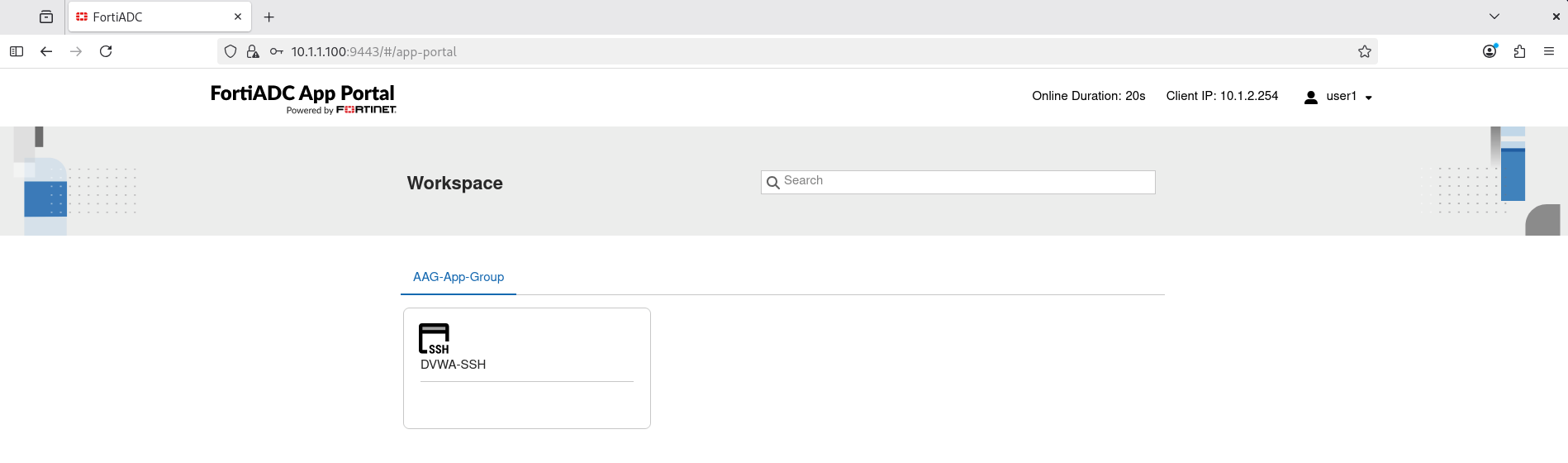This screenshot has height=463, width=1568.
Task: Open Firefox application menu
Action: (1549, 51)
